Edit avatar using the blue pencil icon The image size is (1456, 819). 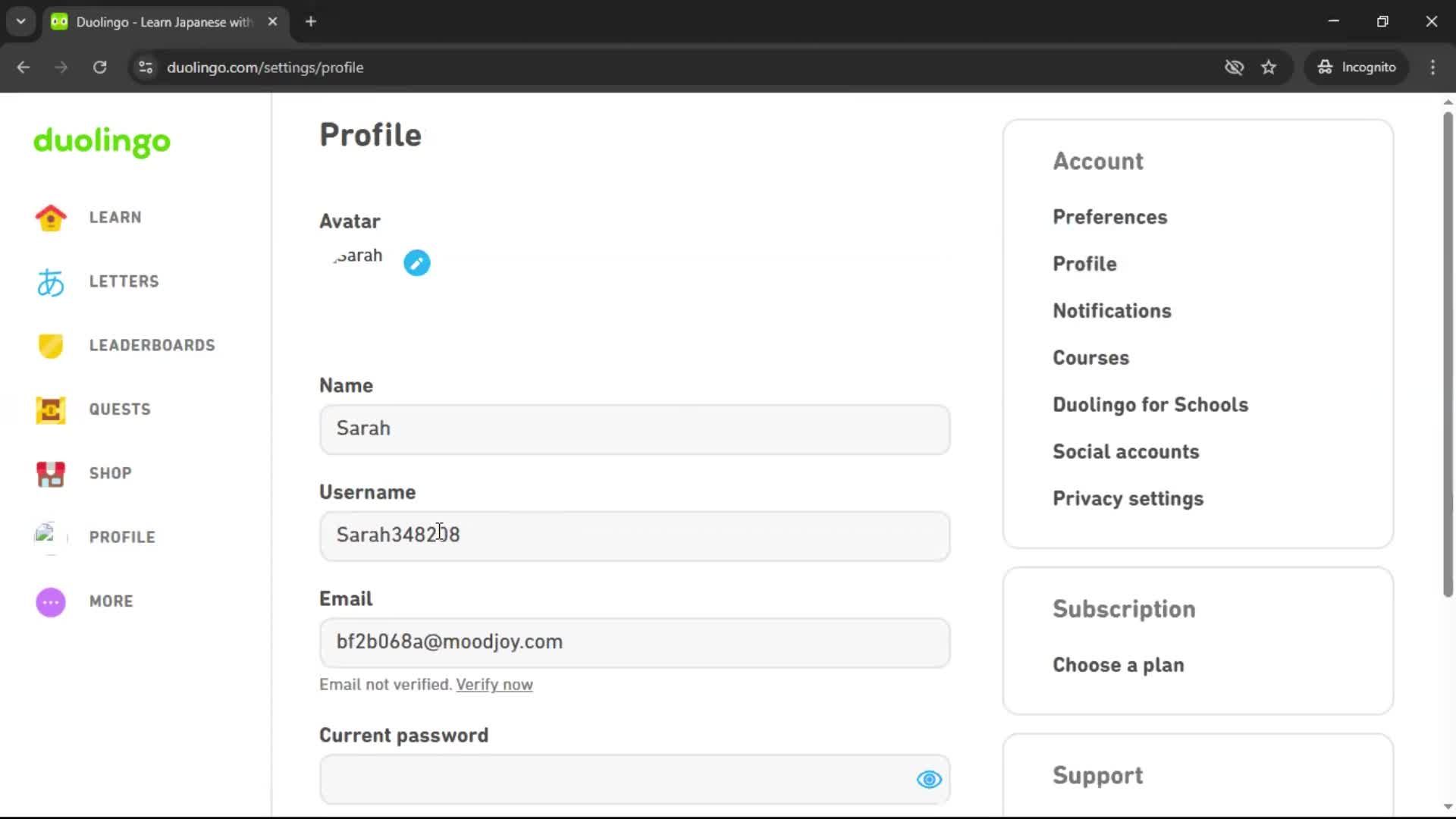pos(416,262)
